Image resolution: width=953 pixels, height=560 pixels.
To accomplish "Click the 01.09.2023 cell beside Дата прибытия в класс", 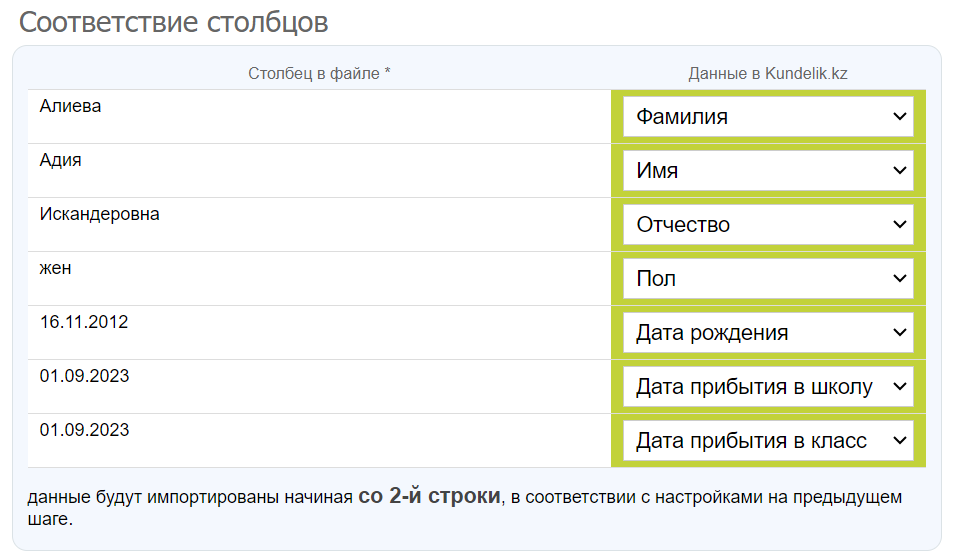I will 84,430.
